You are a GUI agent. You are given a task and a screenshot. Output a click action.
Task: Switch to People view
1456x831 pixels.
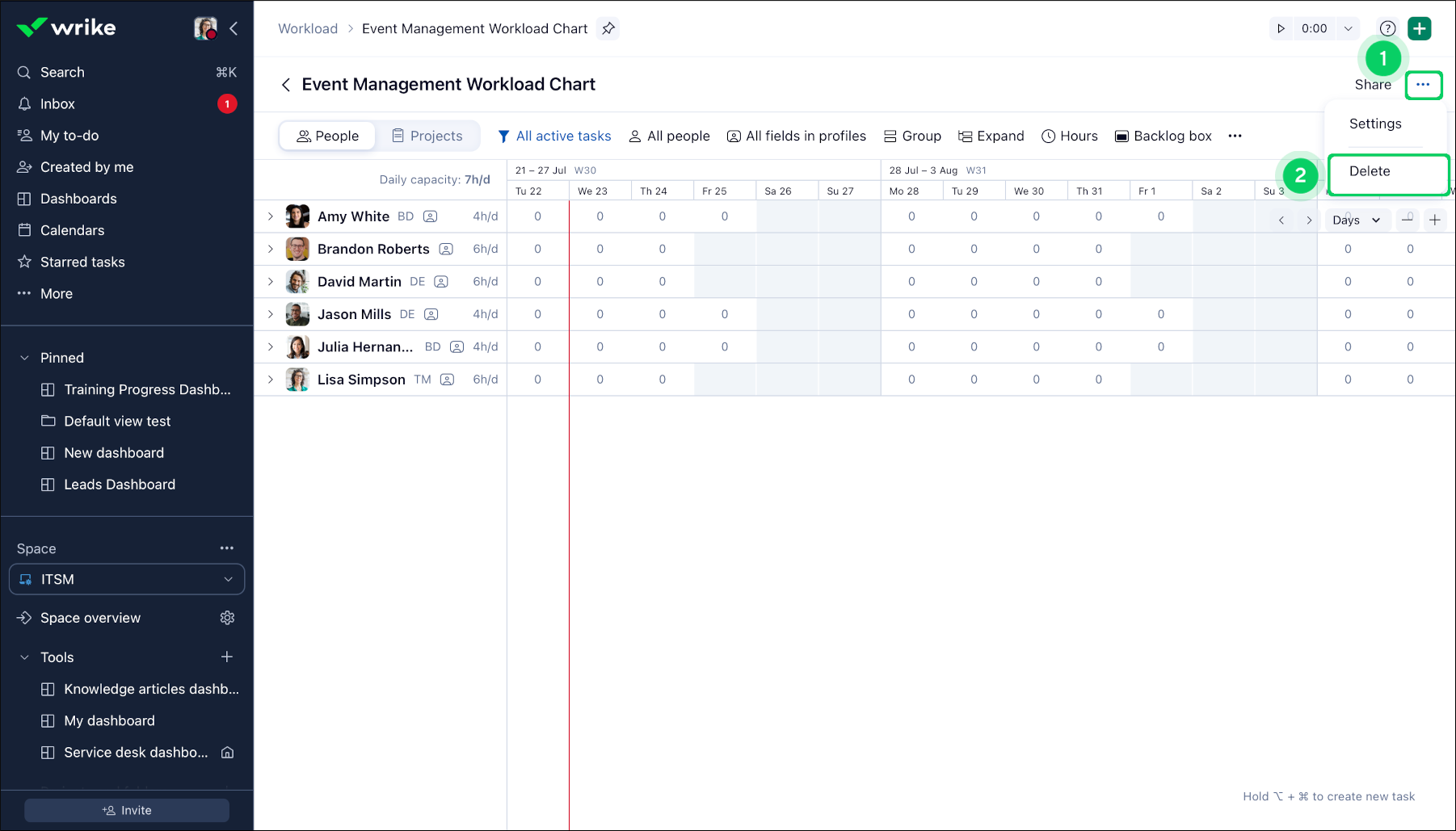tap(327, 136)
